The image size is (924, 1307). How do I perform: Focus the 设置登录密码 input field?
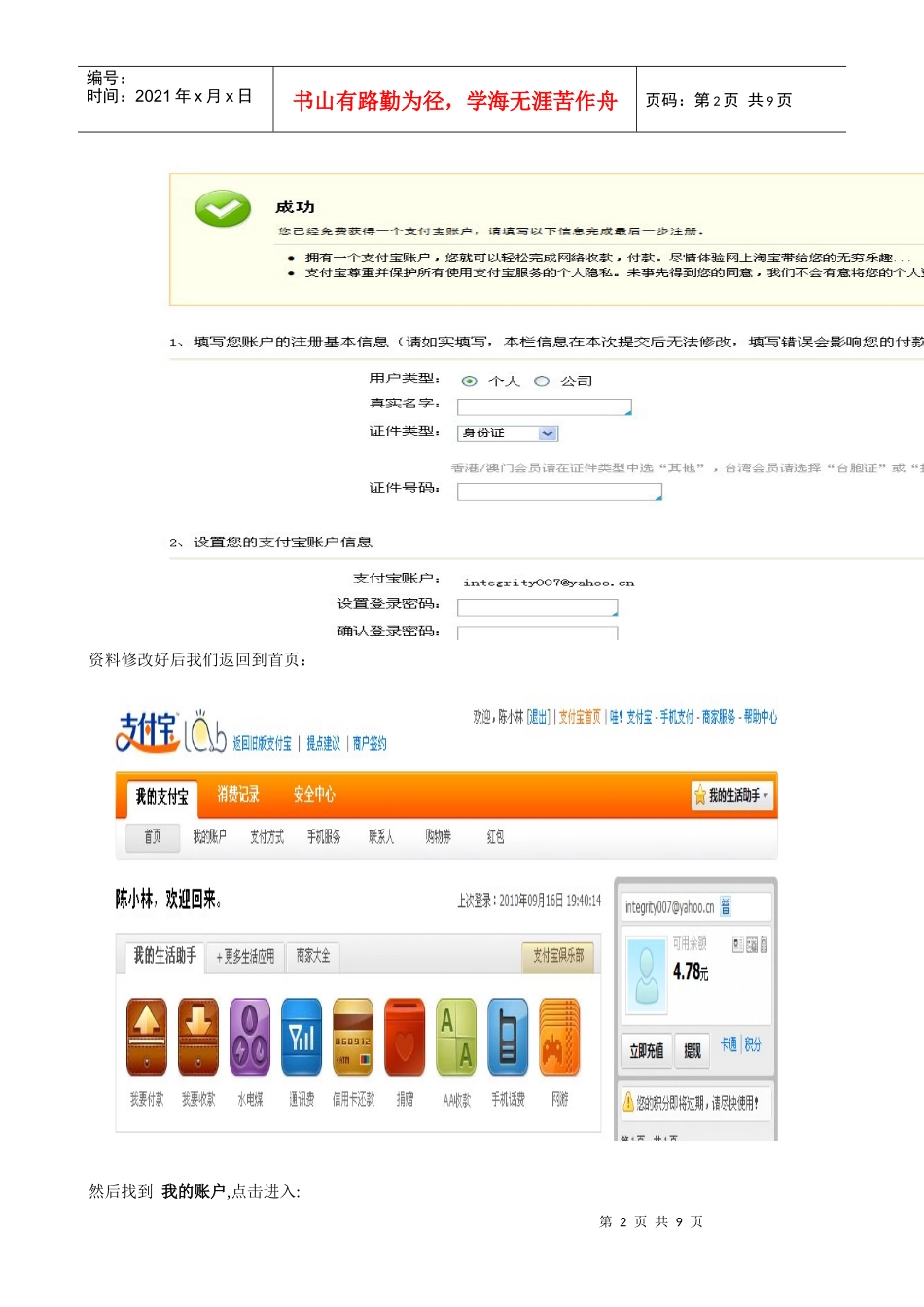[538, 608]
